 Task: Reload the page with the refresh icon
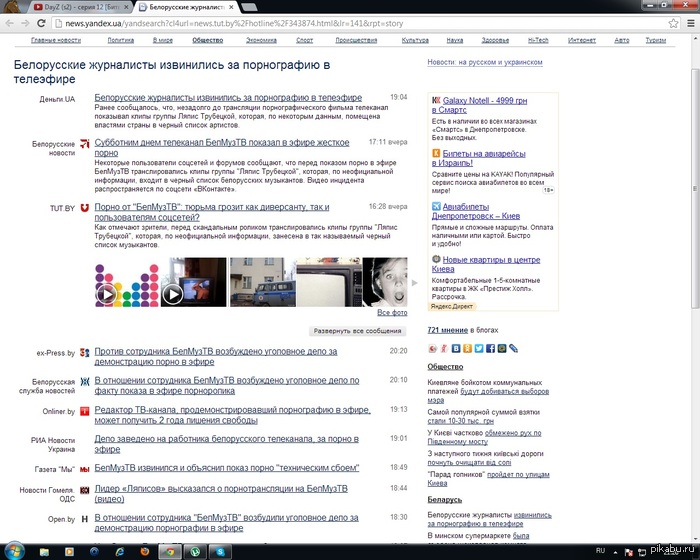click(41, 23)
